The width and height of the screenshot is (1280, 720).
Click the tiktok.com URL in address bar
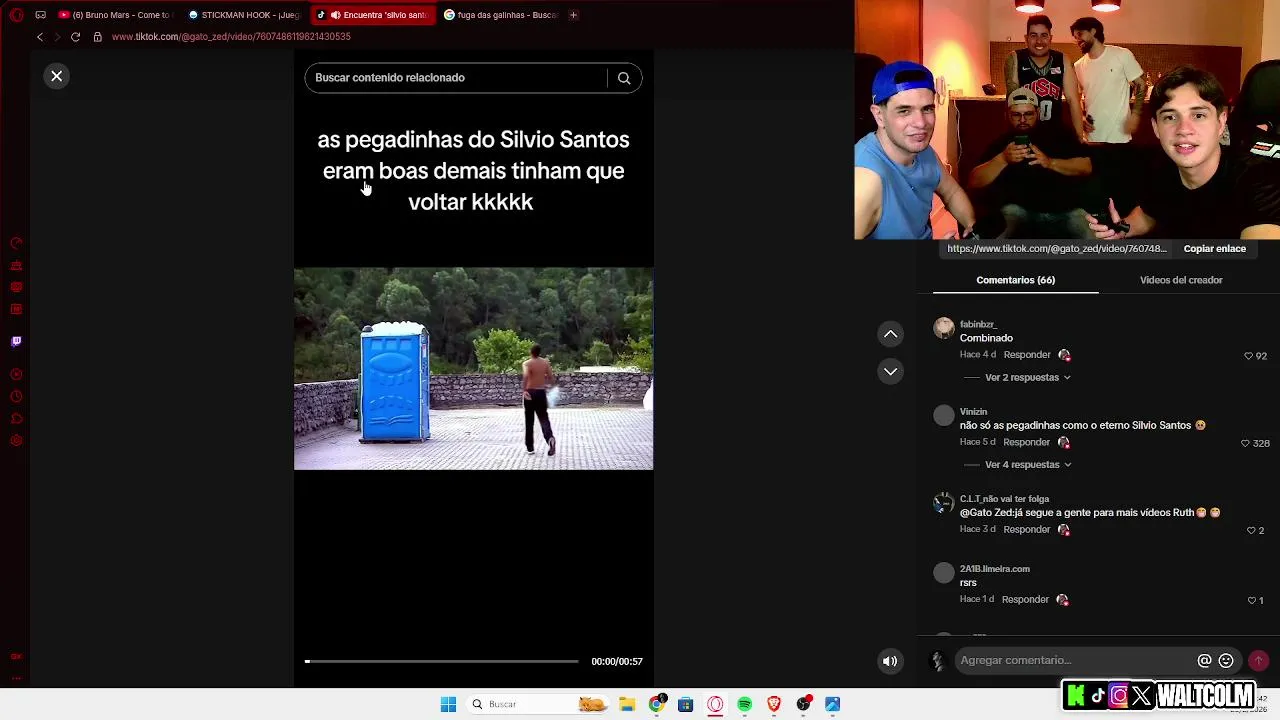click(x=231, y=37)
